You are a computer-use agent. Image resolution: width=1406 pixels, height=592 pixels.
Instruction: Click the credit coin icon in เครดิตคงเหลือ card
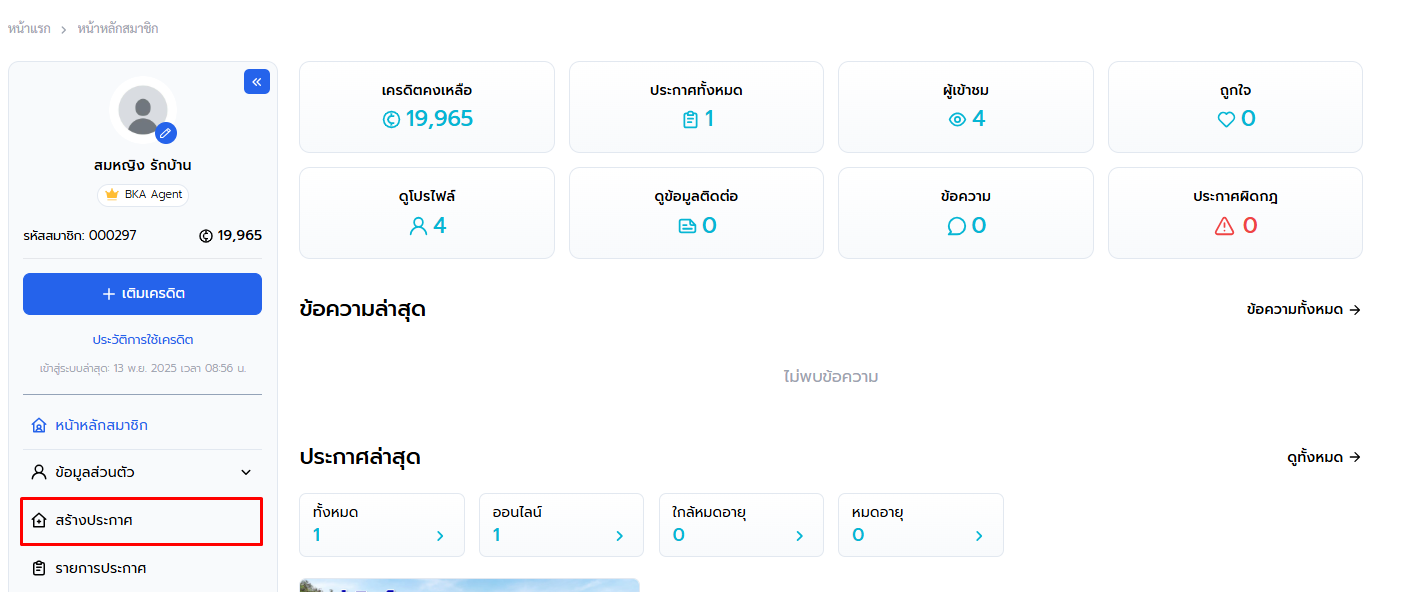coord(391,120)
